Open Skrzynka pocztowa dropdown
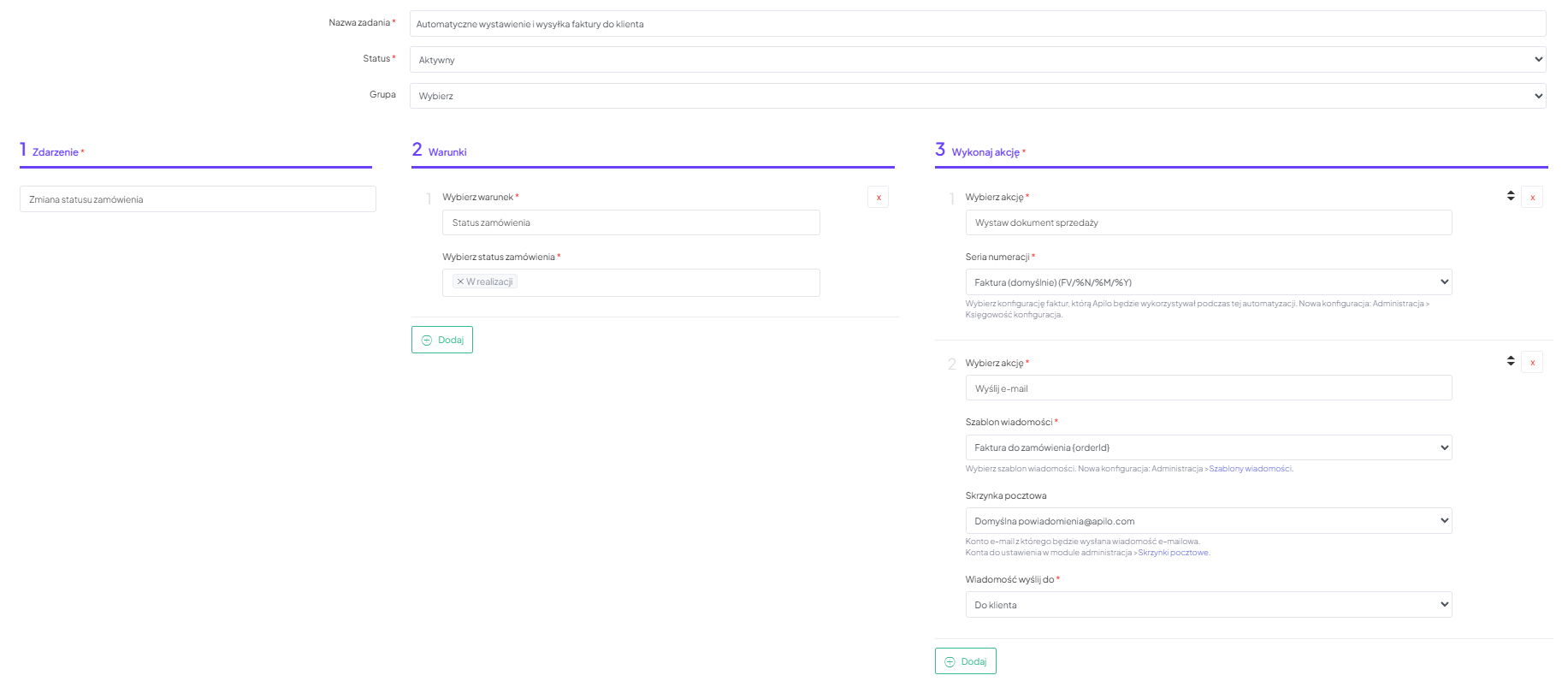1568x699 pixels. click(1208, 521)
